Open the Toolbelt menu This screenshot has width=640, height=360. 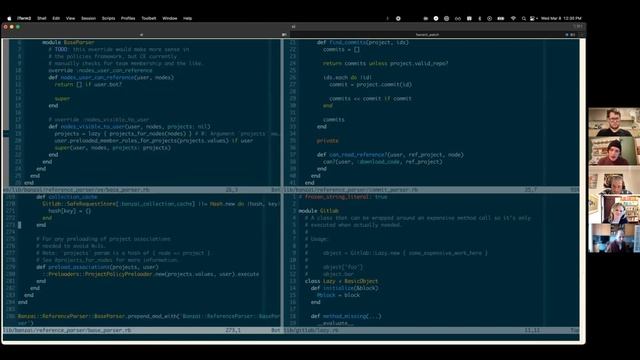[149, 18]
